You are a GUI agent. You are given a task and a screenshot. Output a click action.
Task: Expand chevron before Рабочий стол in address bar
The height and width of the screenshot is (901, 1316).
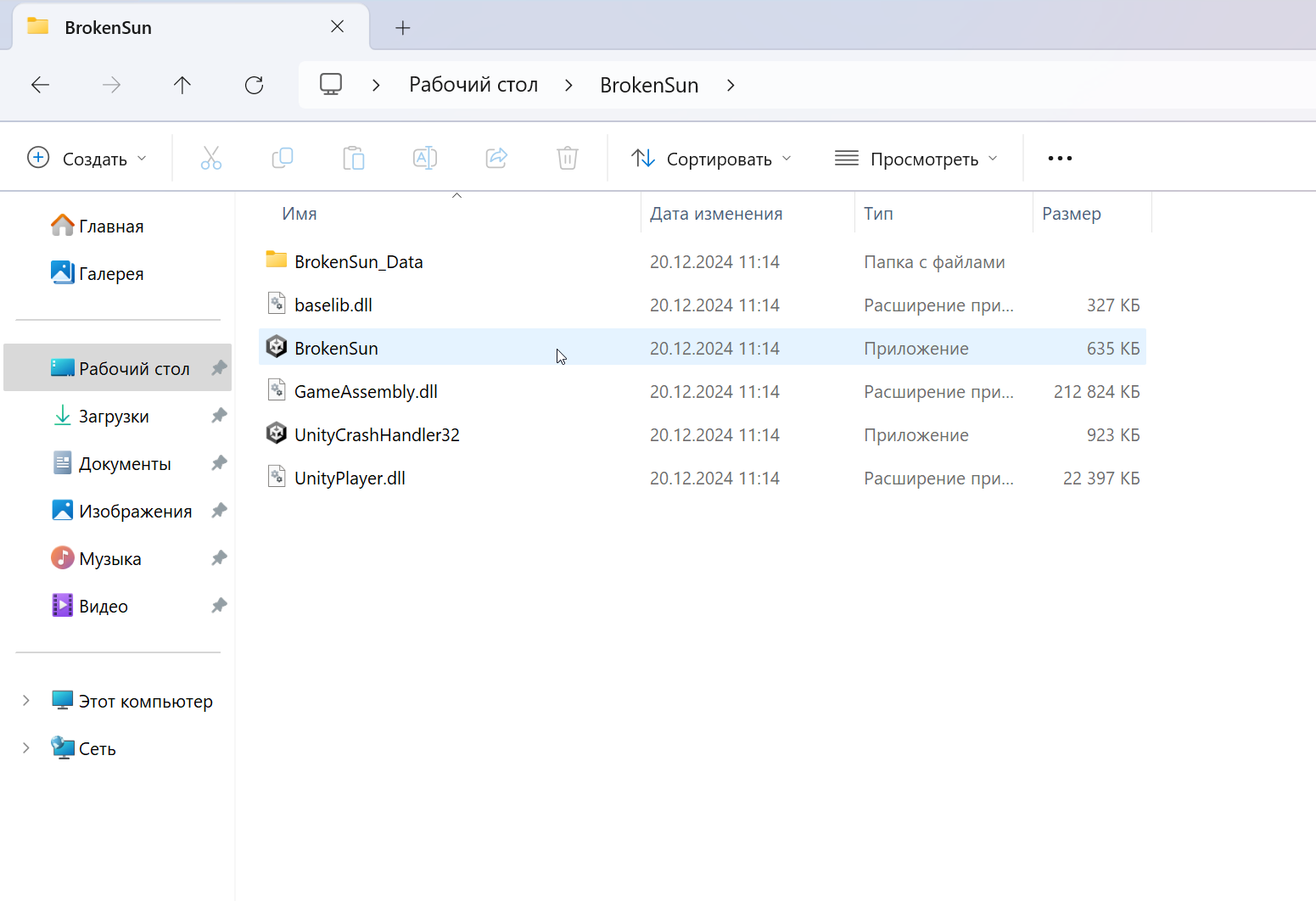click(x=376, y=85)
